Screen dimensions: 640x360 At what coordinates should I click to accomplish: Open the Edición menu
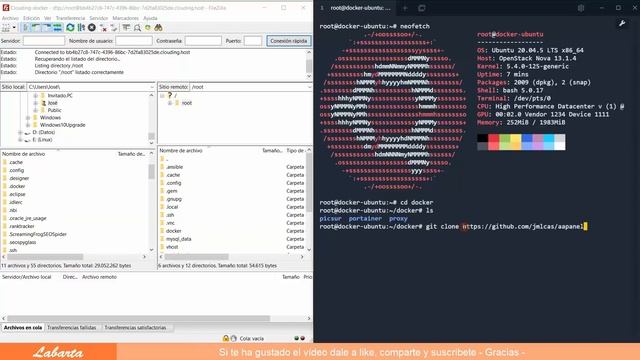pyautogui.click(x=31, y=18)
